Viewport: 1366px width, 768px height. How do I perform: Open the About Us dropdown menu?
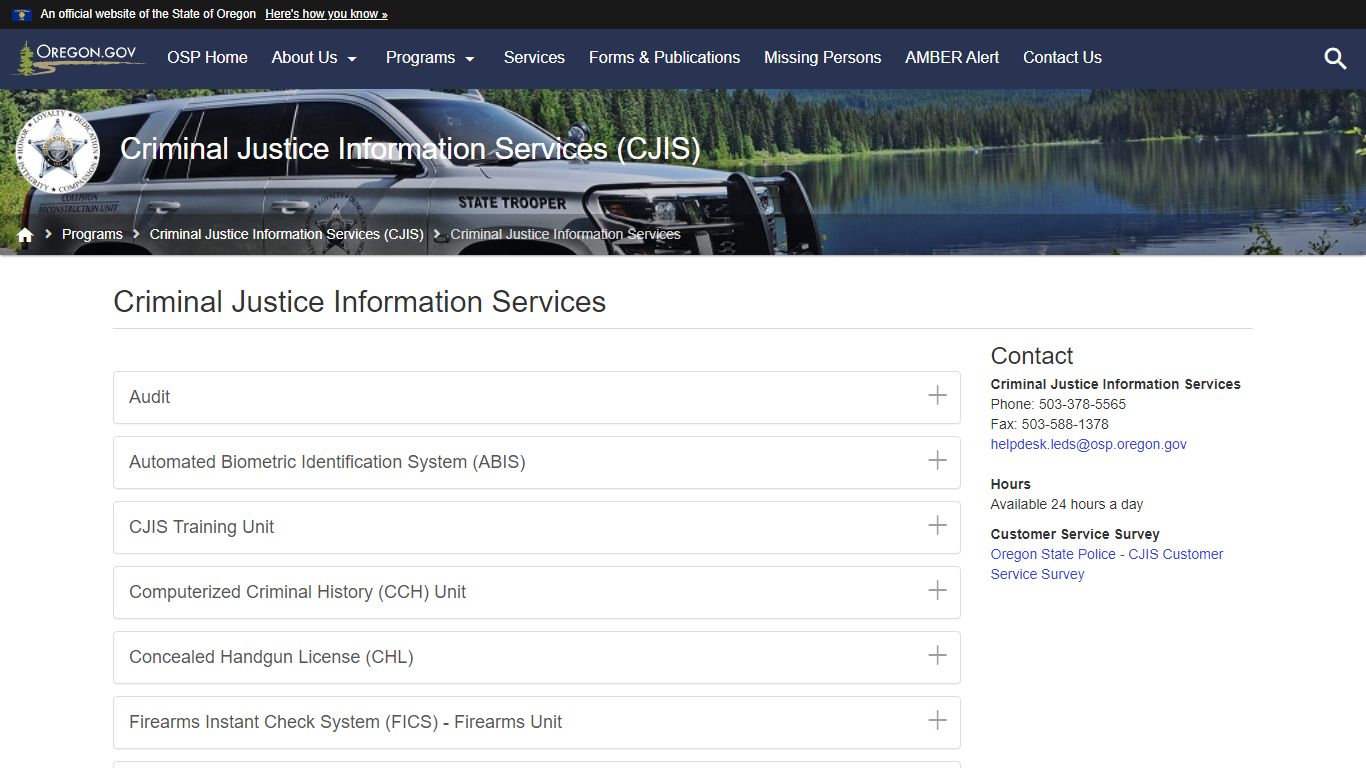314,58
